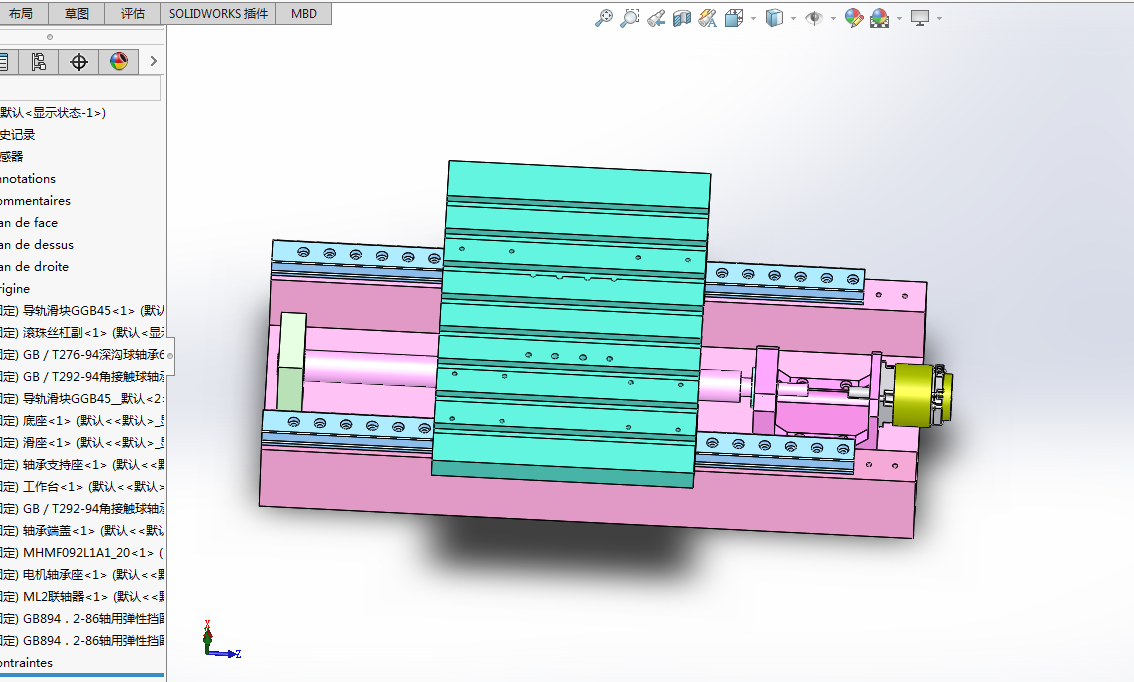Open the DimXpertManager crosshair tab
Screen dimensions: 1134x682
click(79, 61)
